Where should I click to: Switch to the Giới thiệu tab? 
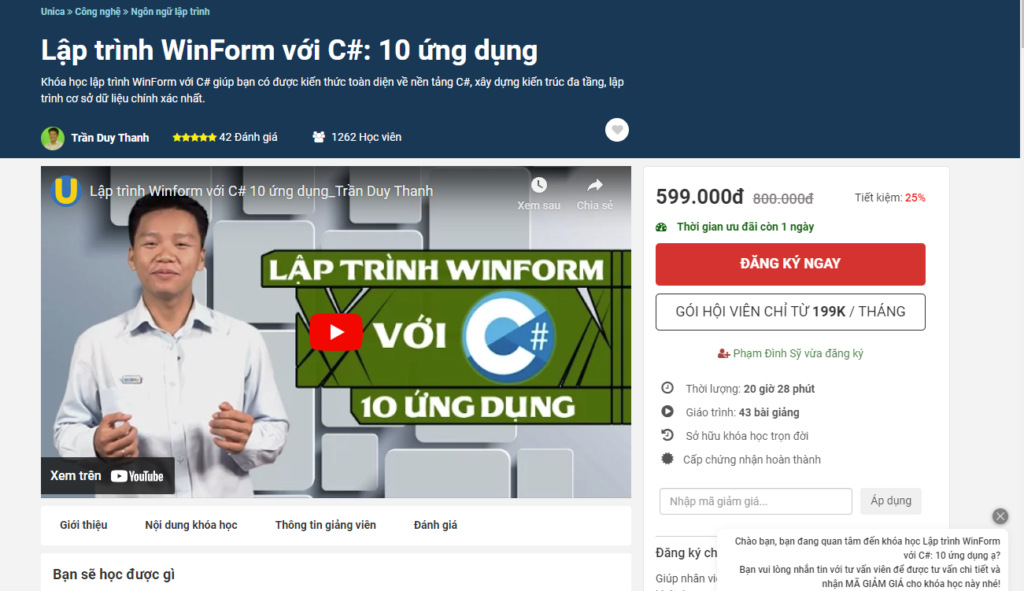(x=84, y=525)
